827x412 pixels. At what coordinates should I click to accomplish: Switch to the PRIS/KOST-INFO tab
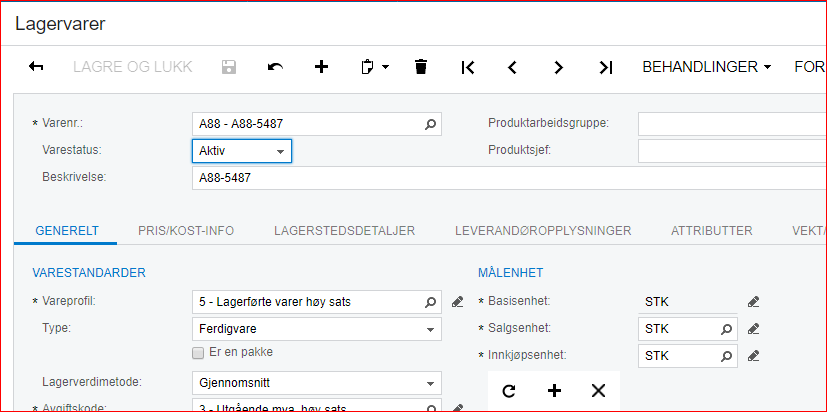[186, 231]
